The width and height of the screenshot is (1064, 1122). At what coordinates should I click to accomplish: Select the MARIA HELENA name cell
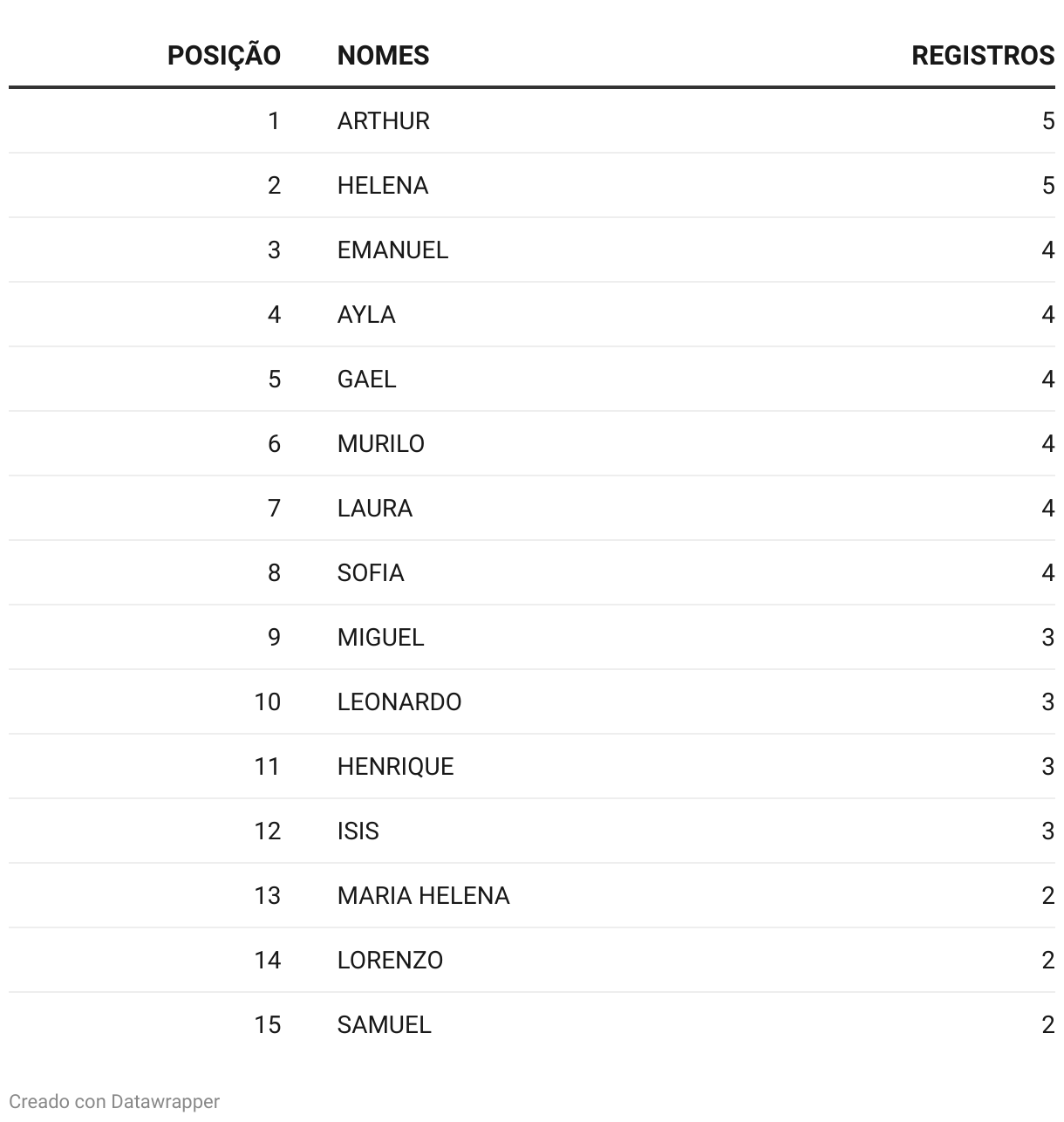pyautogui.click(x=423, y=895)
